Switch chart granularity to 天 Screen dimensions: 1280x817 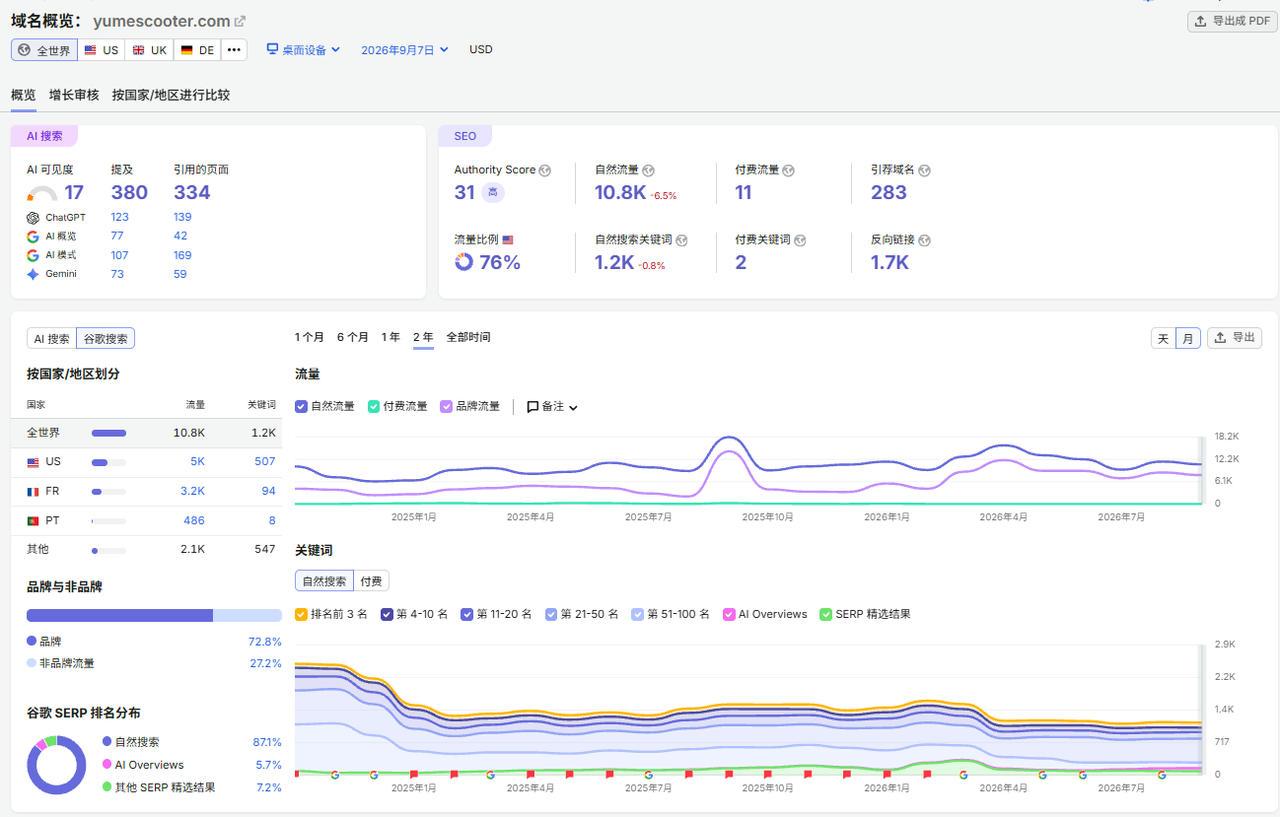(1163, 338)
